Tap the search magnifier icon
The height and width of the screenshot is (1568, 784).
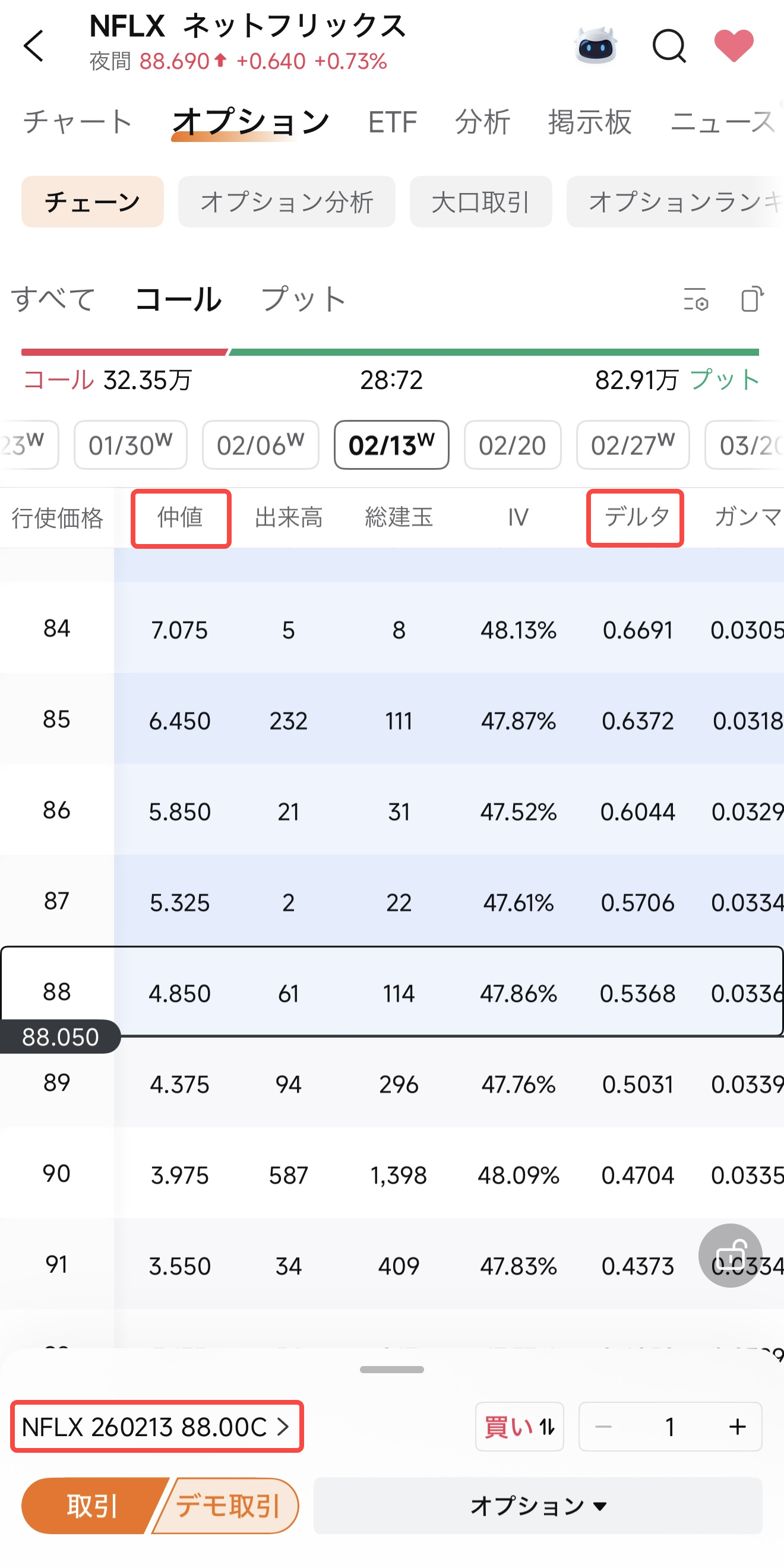pyautogui.click(x=669, y=46)
